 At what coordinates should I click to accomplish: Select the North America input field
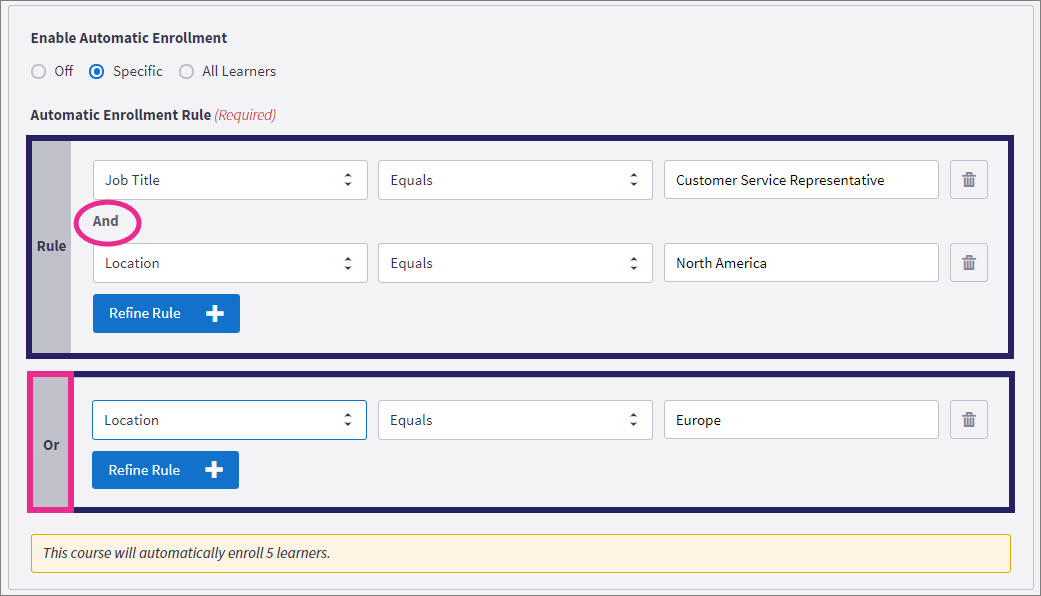pos(800,262)
